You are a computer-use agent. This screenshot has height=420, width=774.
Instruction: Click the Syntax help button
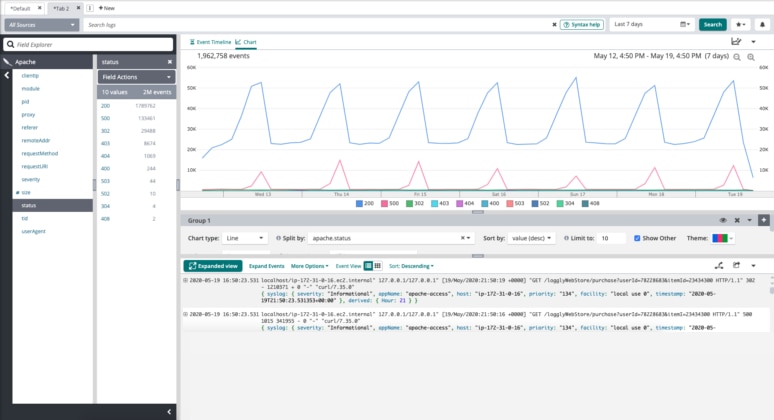[581, 24]
